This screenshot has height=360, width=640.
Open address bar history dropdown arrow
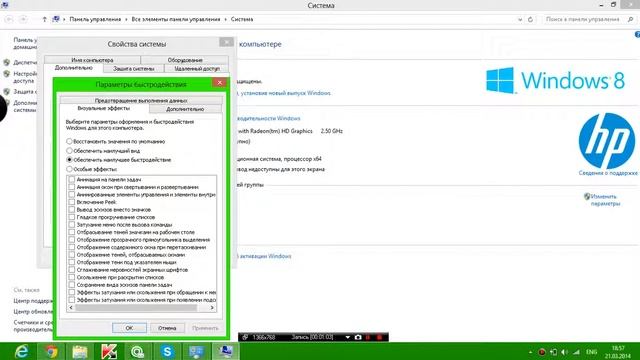tap(520, 19)
